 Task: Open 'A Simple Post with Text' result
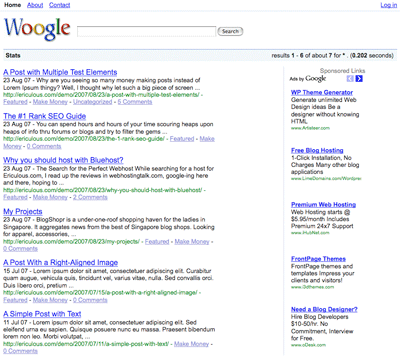42,314
